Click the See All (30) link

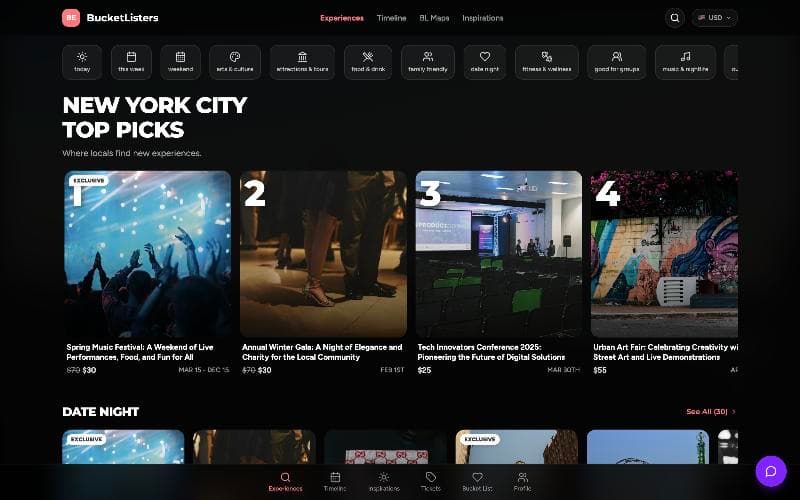tap(707, 411)
